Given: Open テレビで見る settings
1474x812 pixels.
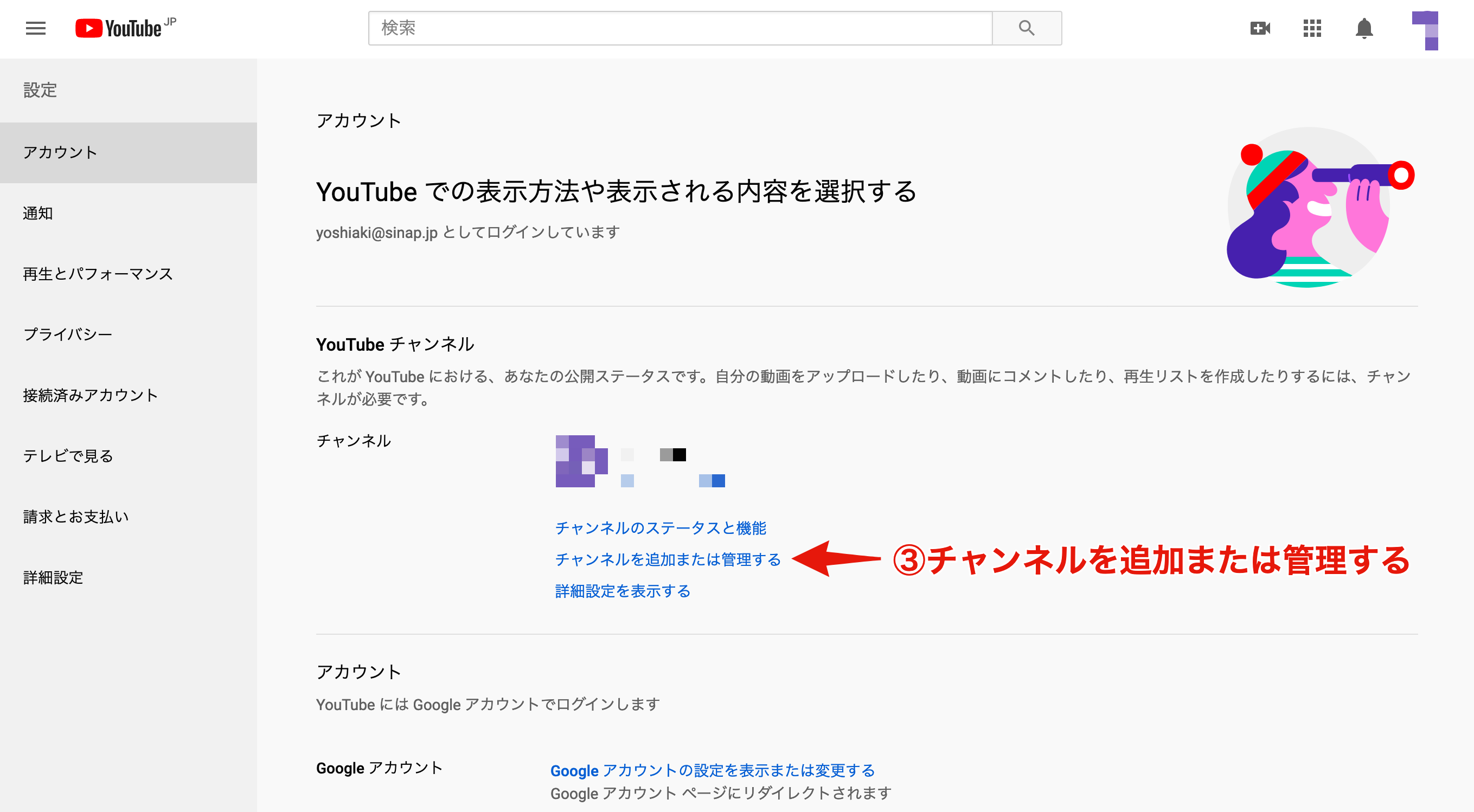Looking at the screenshot, I should [128, 456].
